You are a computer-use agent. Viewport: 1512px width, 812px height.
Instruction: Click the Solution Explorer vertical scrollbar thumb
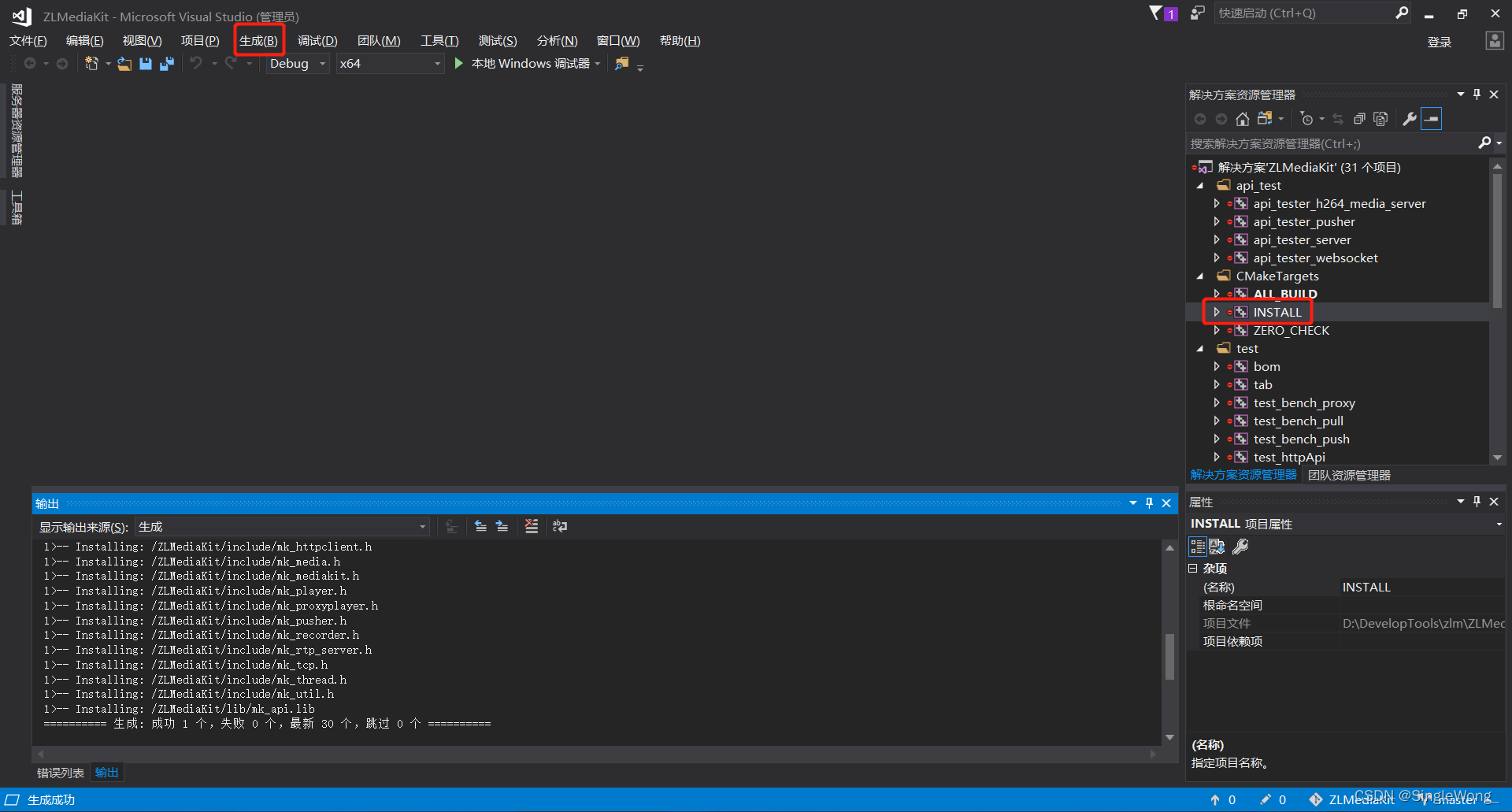1497,240
